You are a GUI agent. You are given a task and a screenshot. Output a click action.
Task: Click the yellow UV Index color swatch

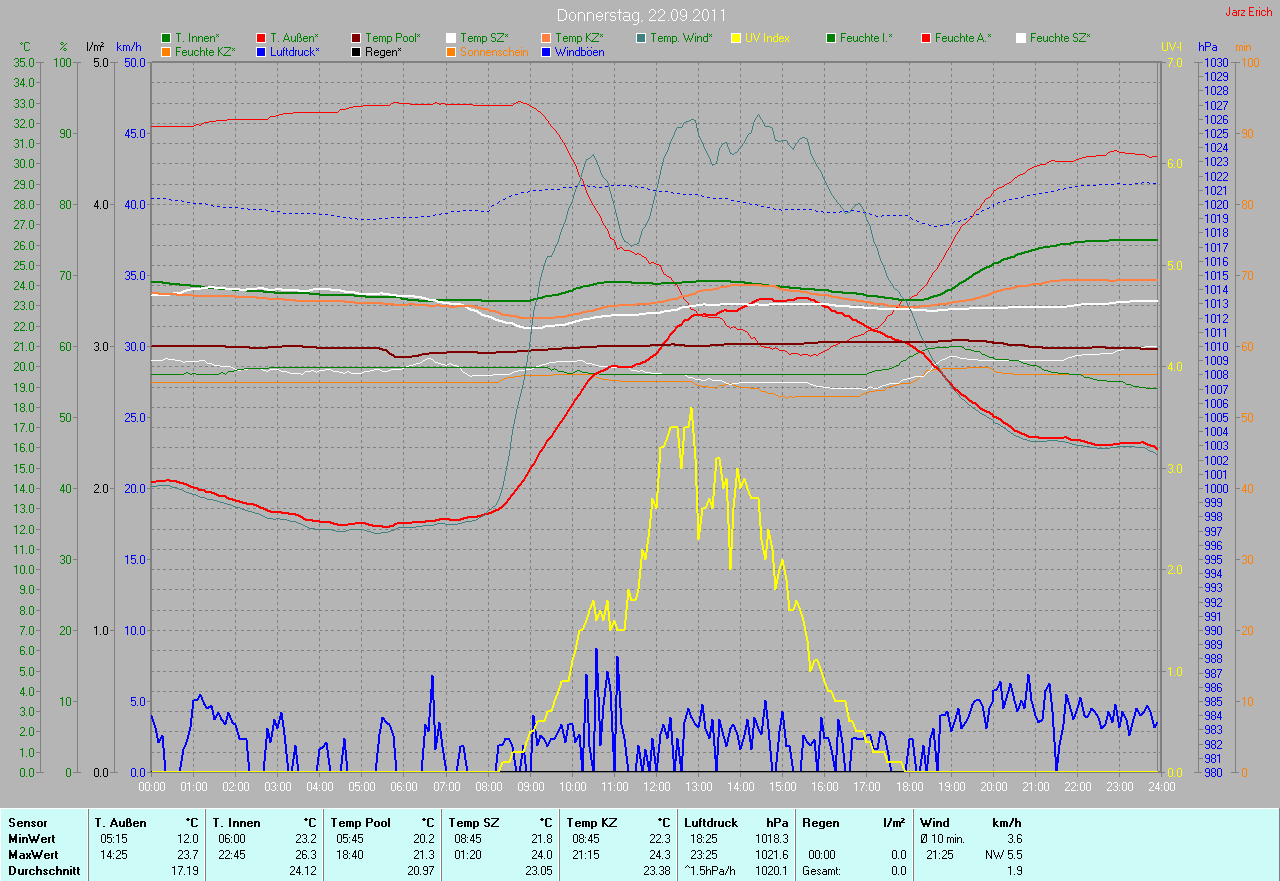(x=737, y=38)
